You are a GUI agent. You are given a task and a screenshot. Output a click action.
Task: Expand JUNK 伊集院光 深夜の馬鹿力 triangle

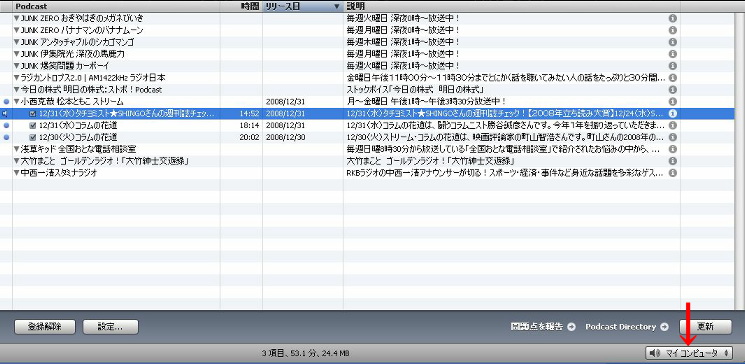(x=17, y=54)
